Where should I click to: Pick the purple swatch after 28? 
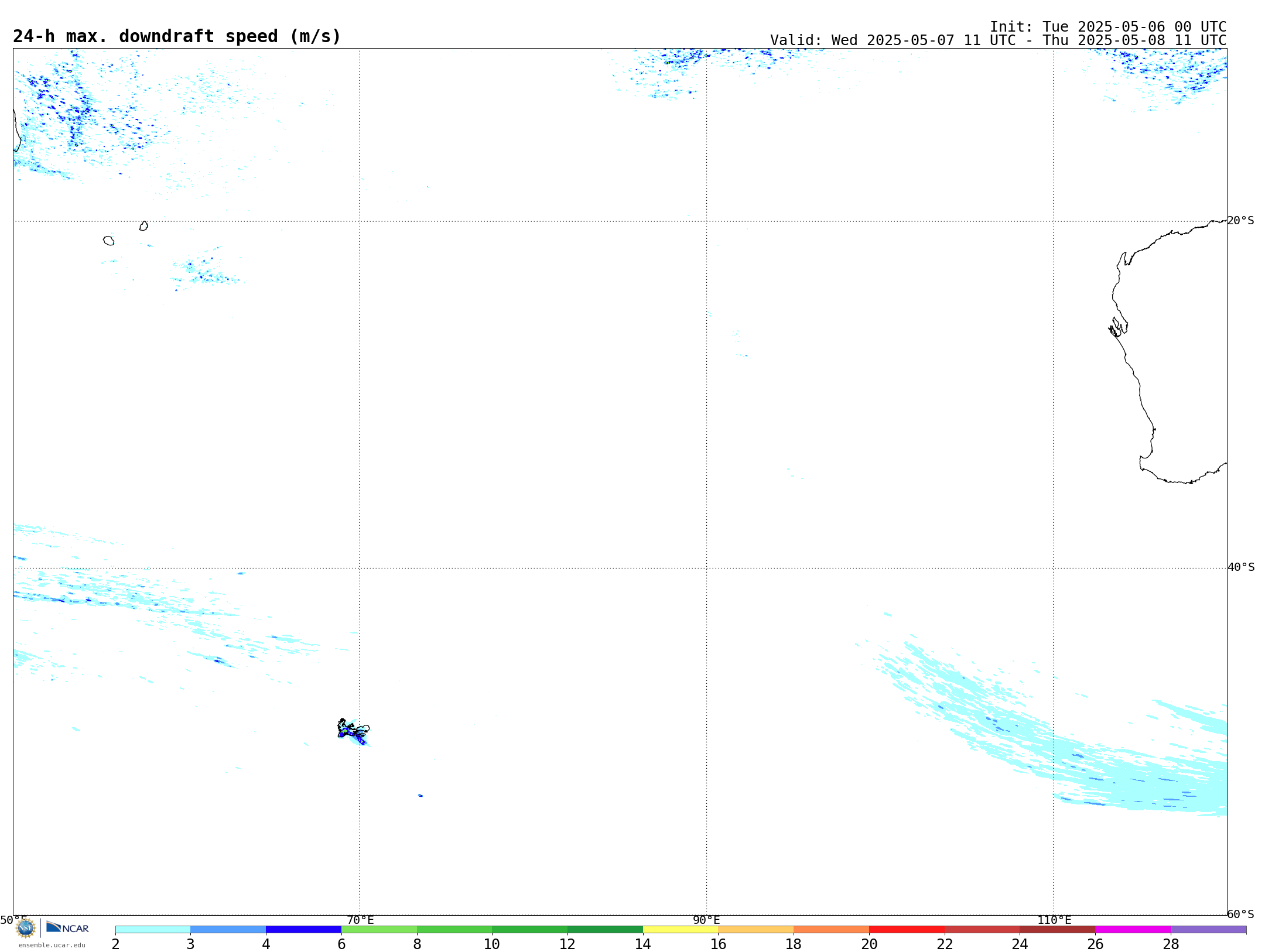coord(1208,930)
